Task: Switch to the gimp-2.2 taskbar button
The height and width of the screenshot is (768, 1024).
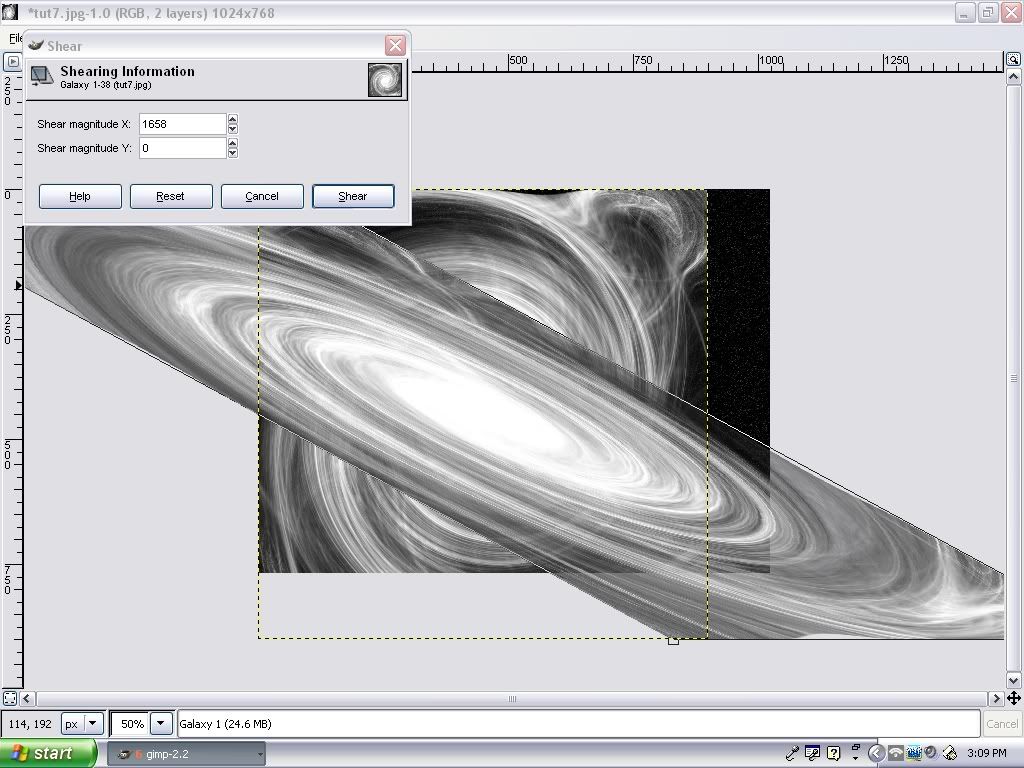Action: tap(186, 754)
